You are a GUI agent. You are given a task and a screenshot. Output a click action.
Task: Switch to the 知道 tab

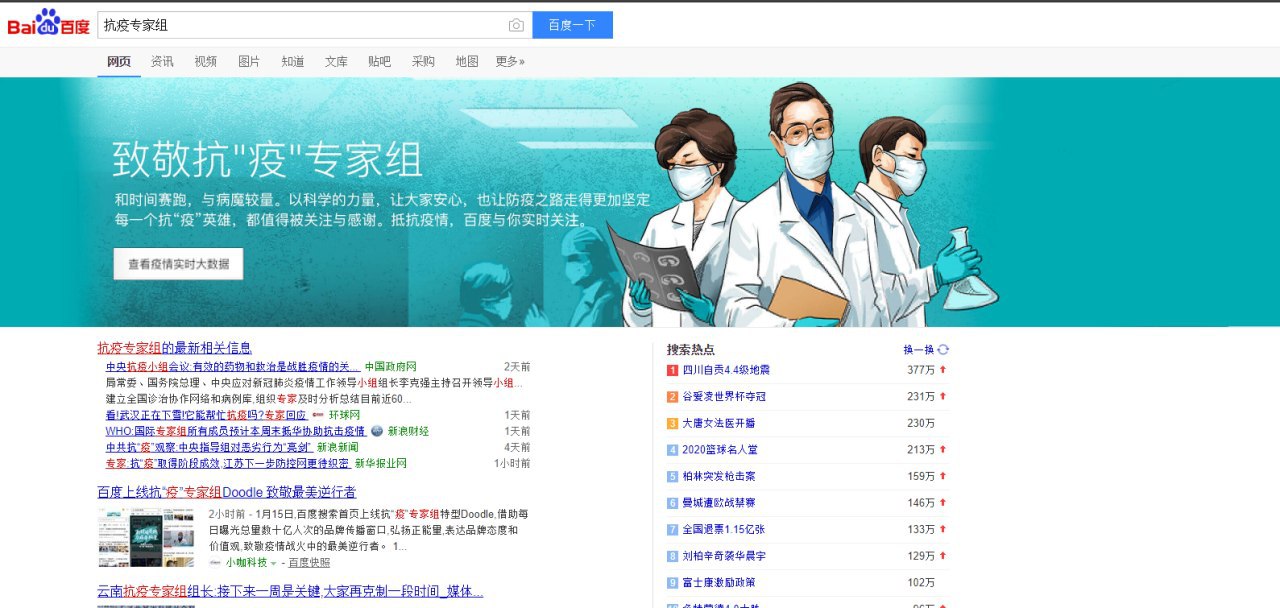[x=293, y=62]
